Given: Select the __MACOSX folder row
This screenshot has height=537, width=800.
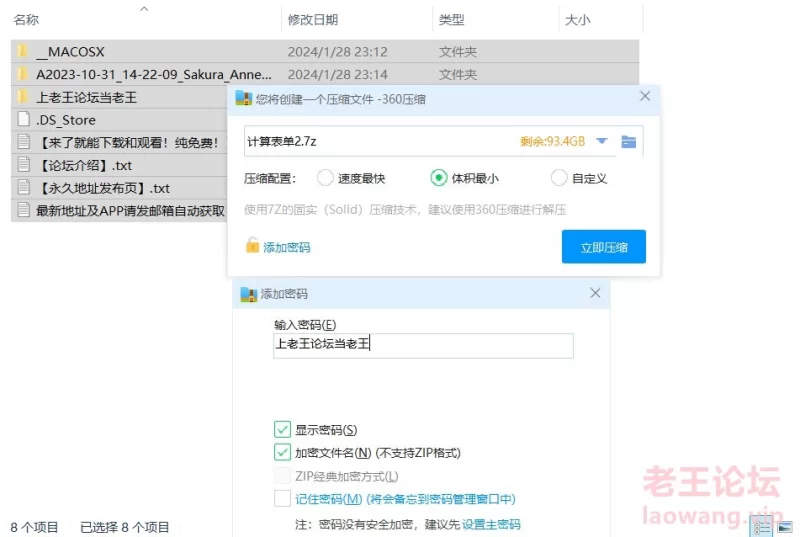Looking at the screenshot, I should [x=324, y=52].
